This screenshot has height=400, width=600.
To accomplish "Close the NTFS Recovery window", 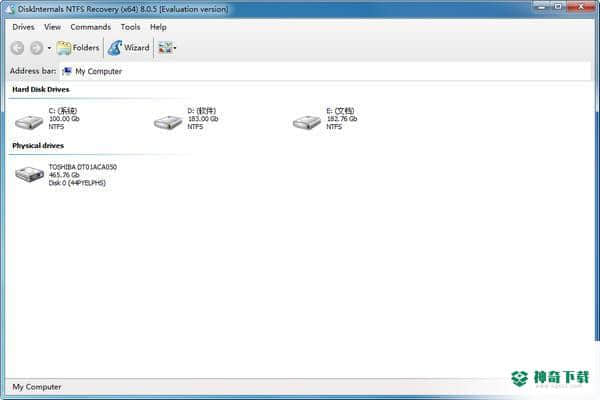I will 580,6.
